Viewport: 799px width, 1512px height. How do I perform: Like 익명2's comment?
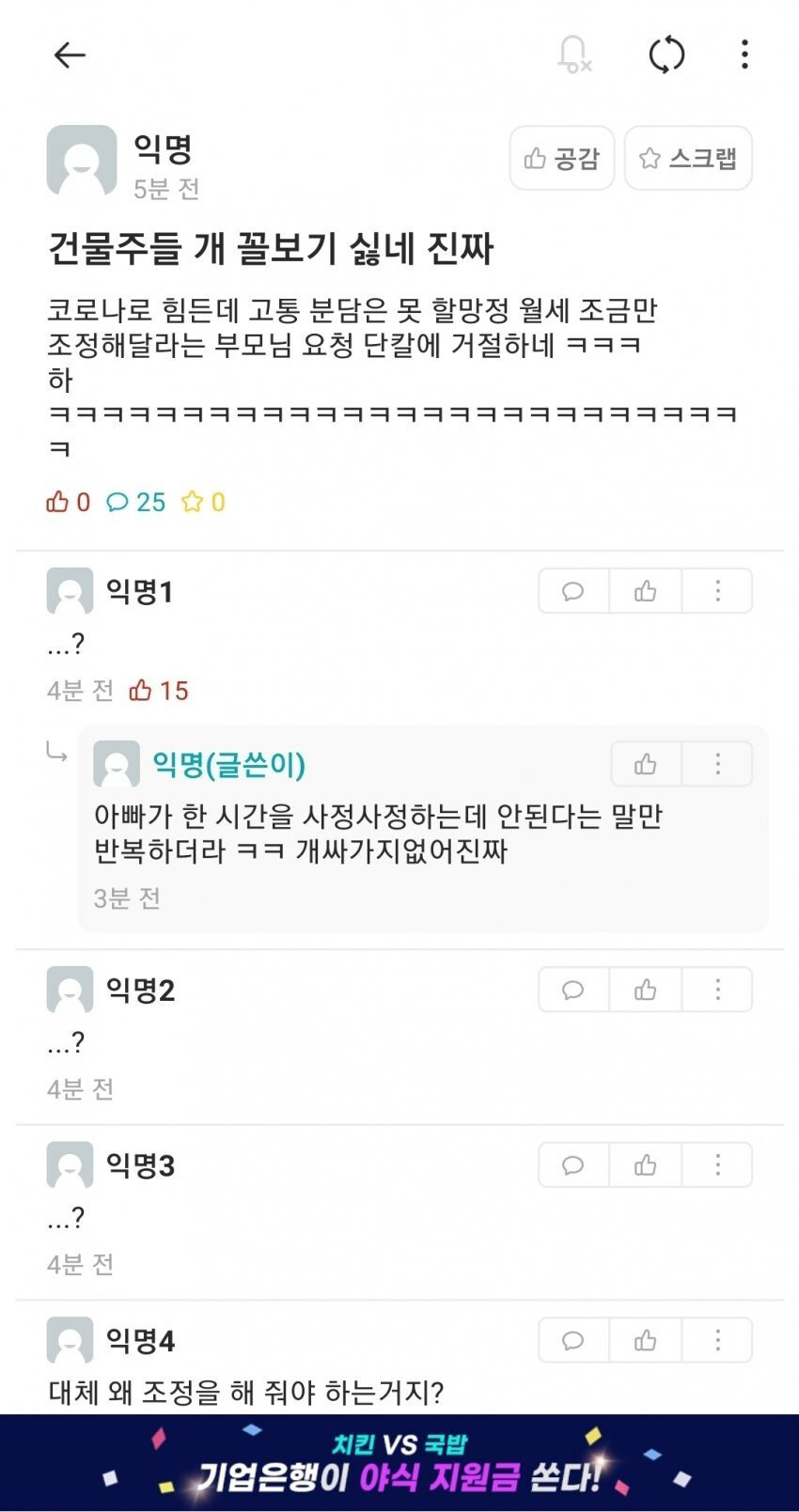point(645,990)
